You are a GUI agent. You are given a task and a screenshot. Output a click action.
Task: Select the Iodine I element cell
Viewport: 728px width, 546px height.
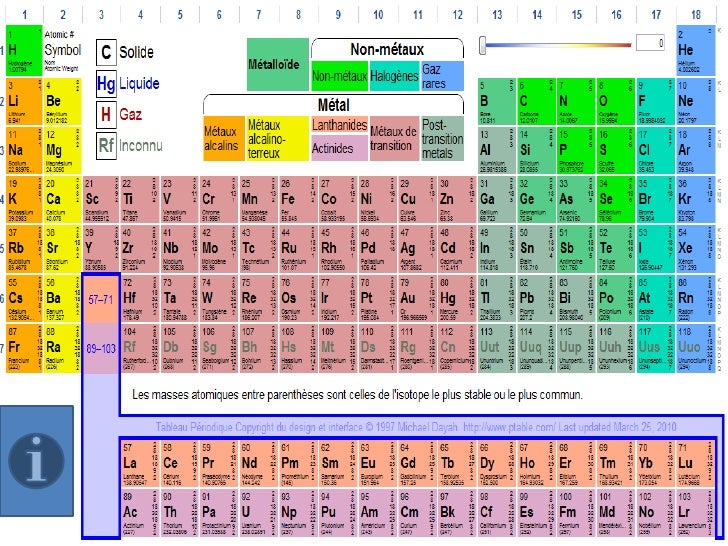(656, 249)
